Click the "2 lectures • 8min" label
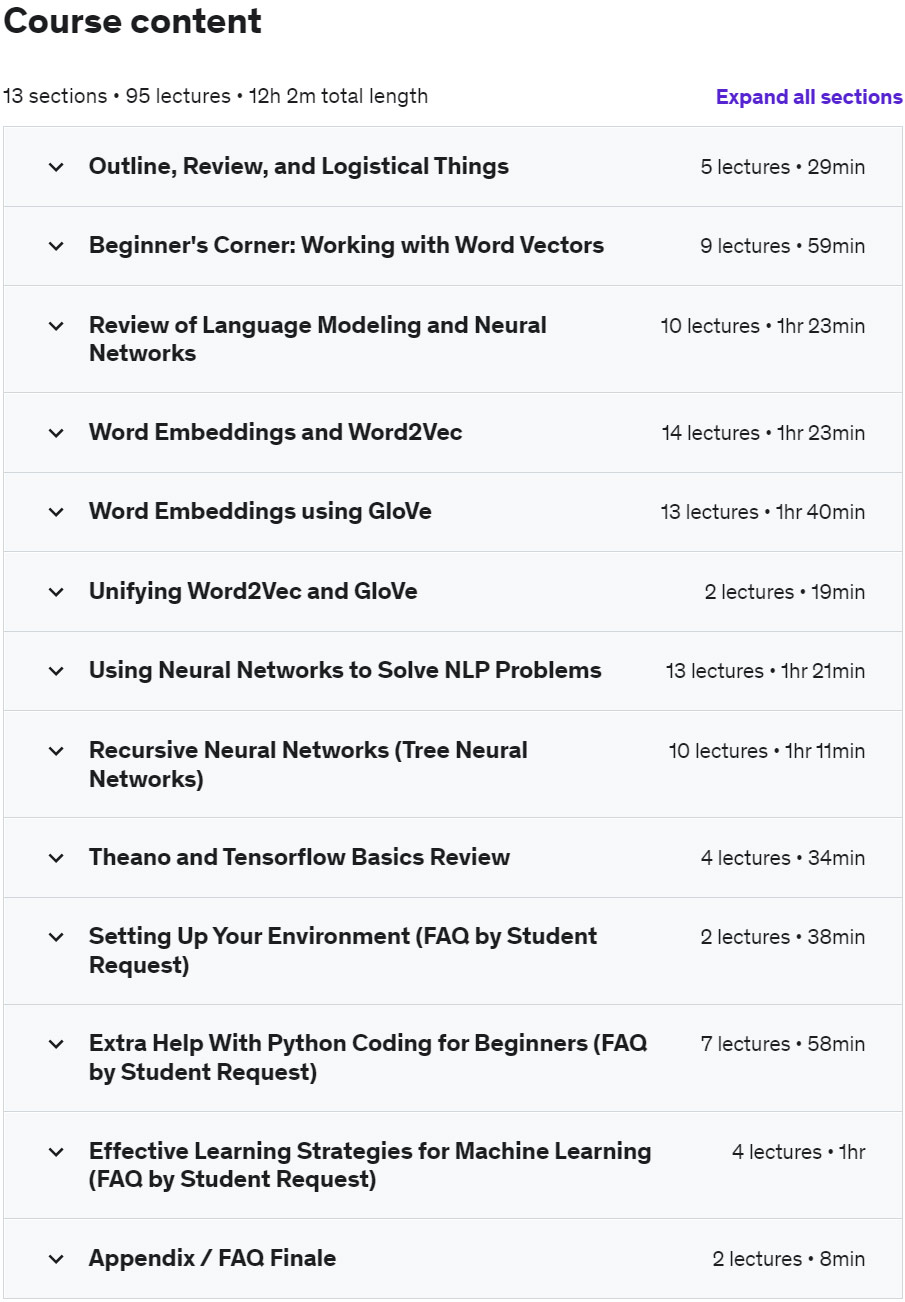Image resolution: width=905 pixels, height=1302 pixels. [788, 1259]
